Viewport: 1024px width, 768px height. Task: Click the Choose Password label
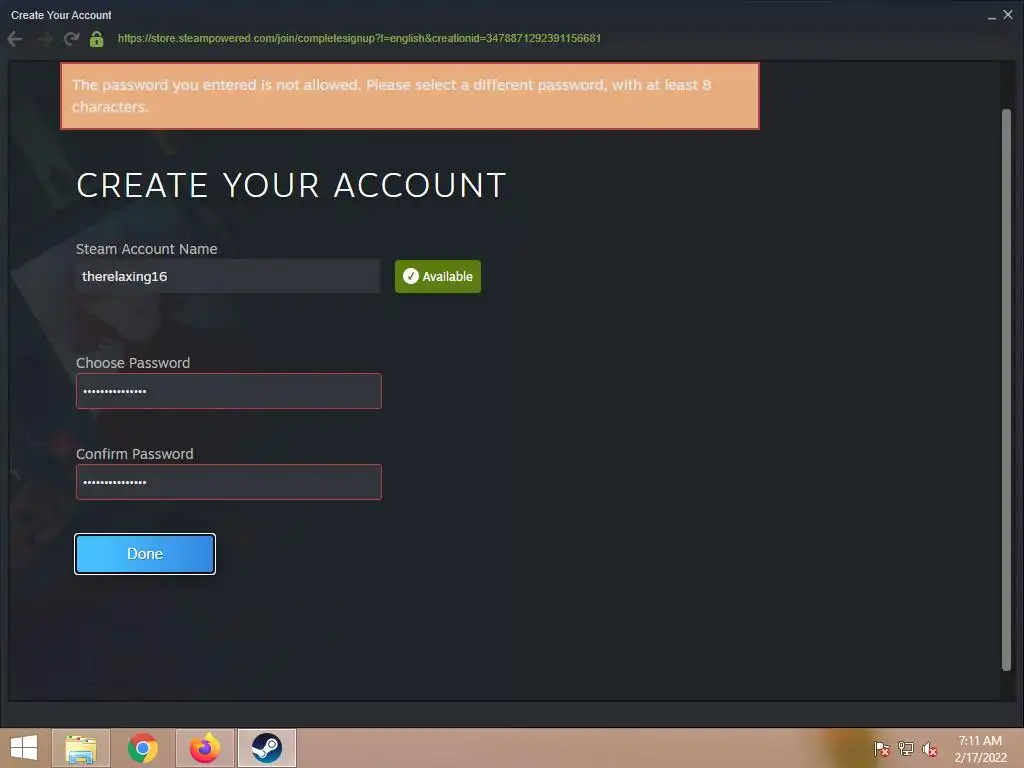133,363
